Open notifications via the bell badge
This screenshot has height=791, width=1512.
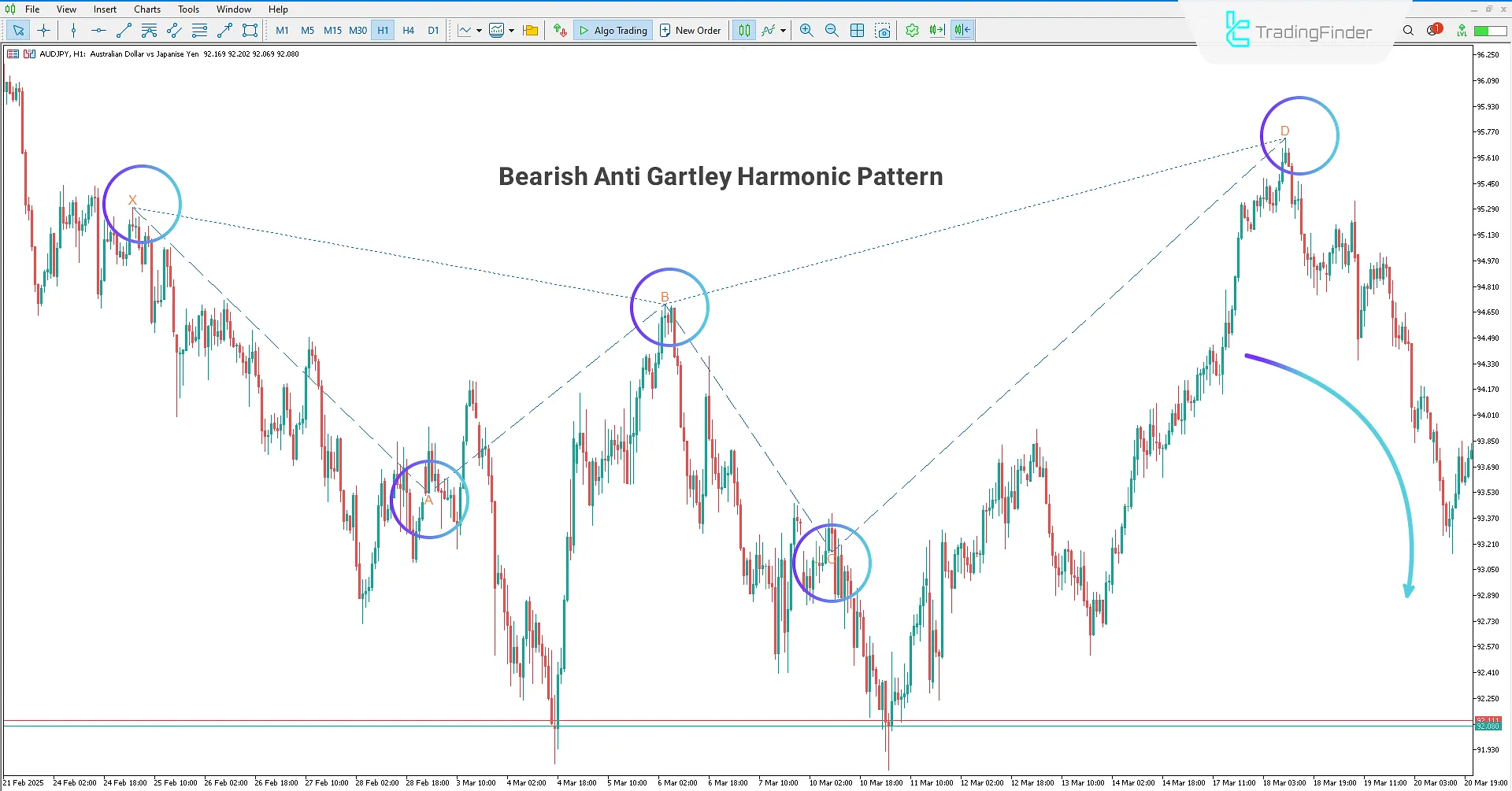pyautogui.click(x=1433, y=30)
